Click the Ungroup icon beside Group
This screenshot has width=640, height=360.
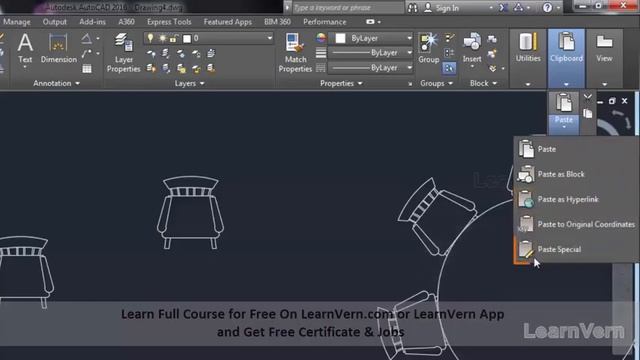pos(449,38)
